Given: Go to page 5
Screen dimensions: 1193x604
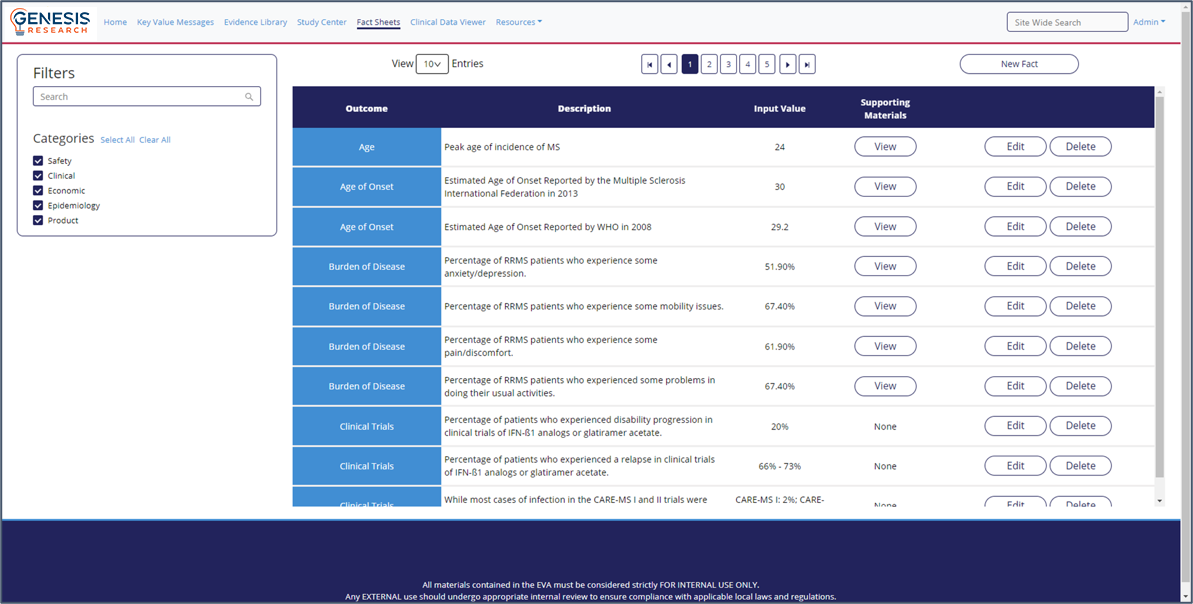Looking at the screenshot, I should [x=767, y=65].
